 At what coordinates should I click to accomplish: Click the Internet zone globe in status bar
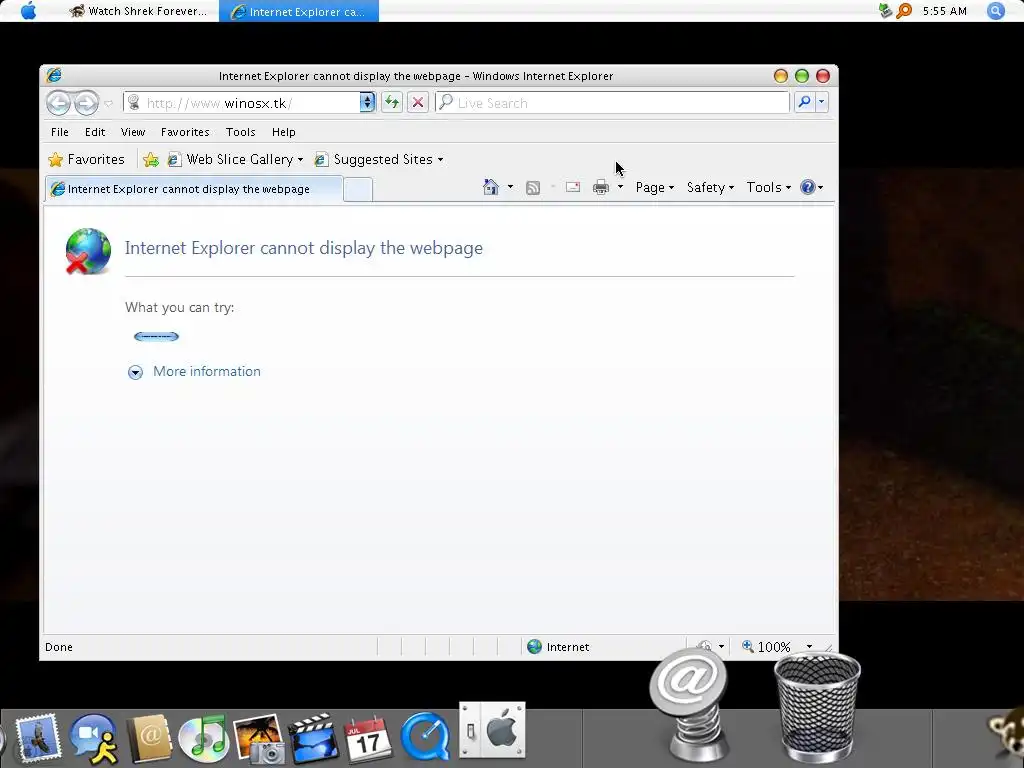534,647
